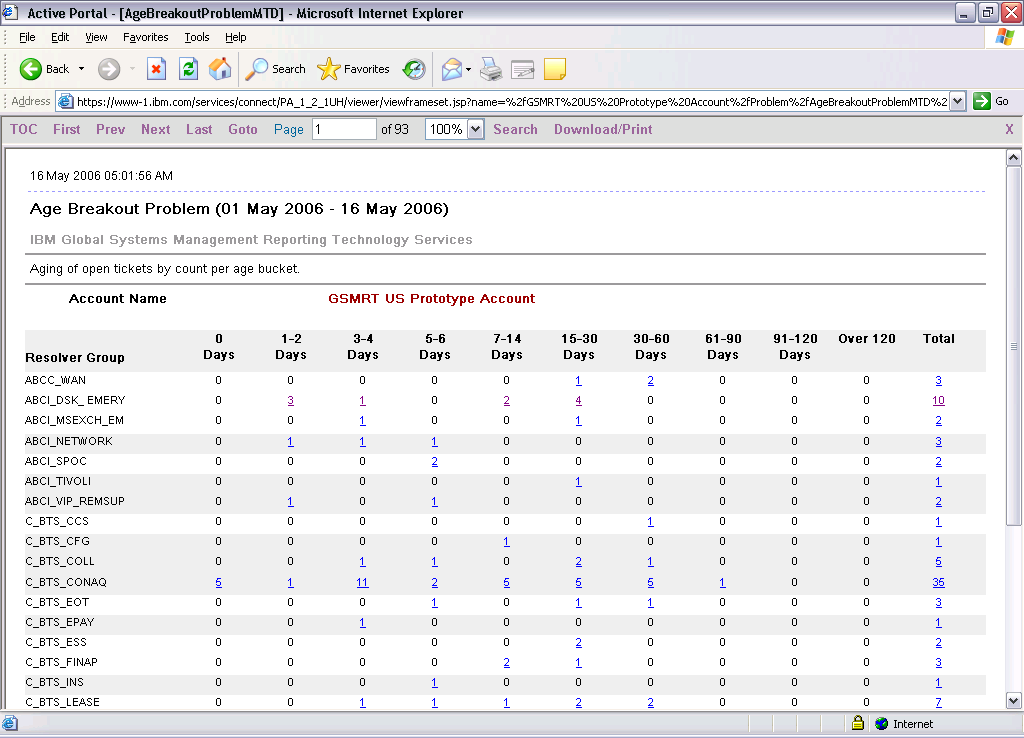Open ABCI_SPOC 5-6 Days count 2

click(x=434, y=462)
